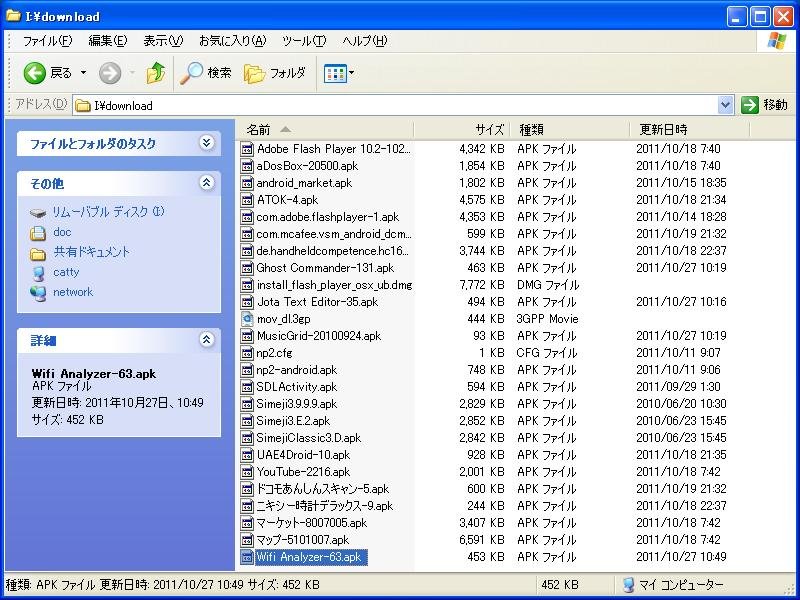Select file name np2-android.apk
This screenshot has height=600, width=800.
tap(296, 370)
